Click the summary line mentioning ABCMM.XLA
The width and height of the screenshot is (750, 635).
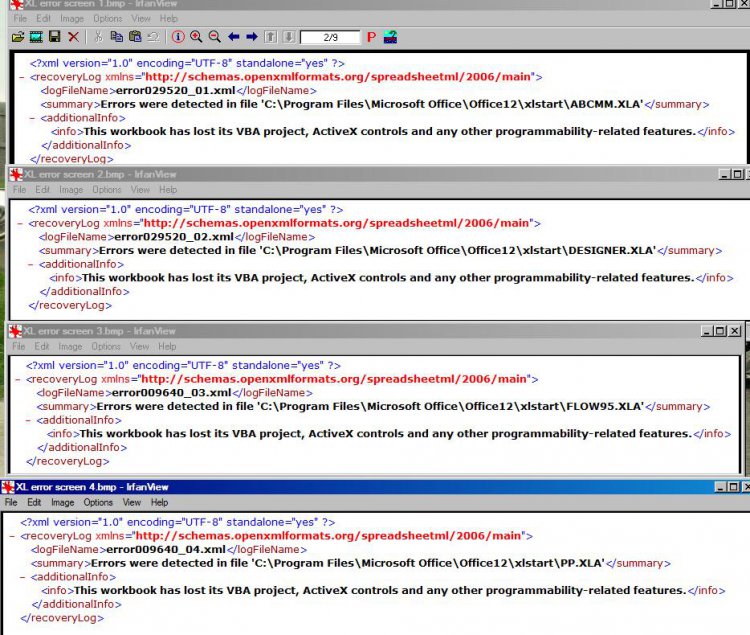point(375,104)
